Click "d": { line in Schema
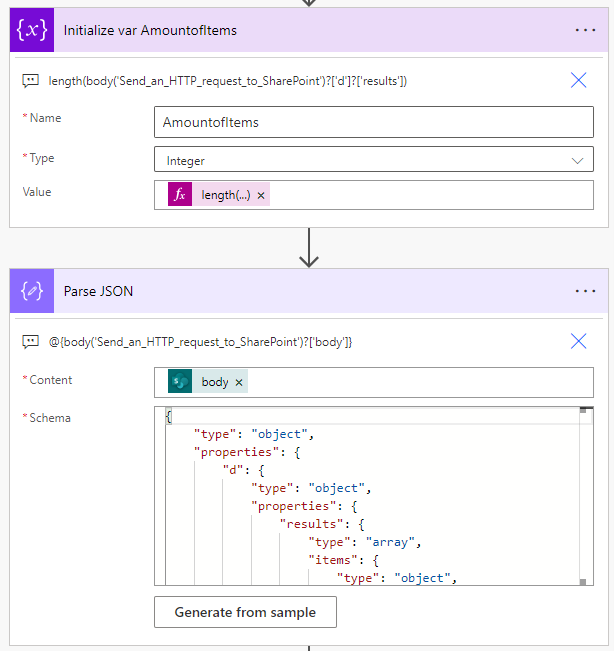The image size is (614, 651). pos(243,470)
